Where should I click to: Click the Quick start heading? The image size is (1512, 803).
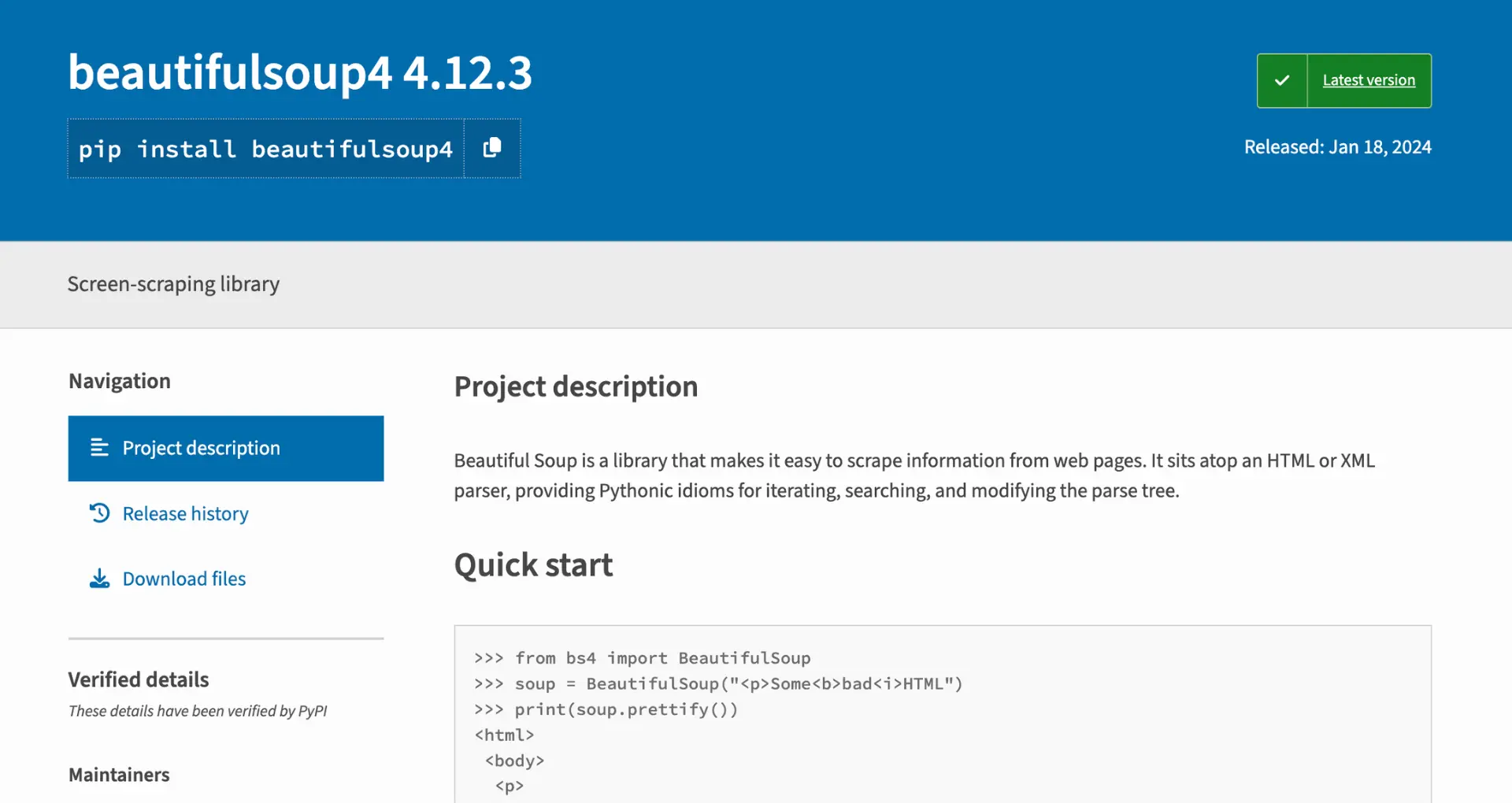coord(533,565)
